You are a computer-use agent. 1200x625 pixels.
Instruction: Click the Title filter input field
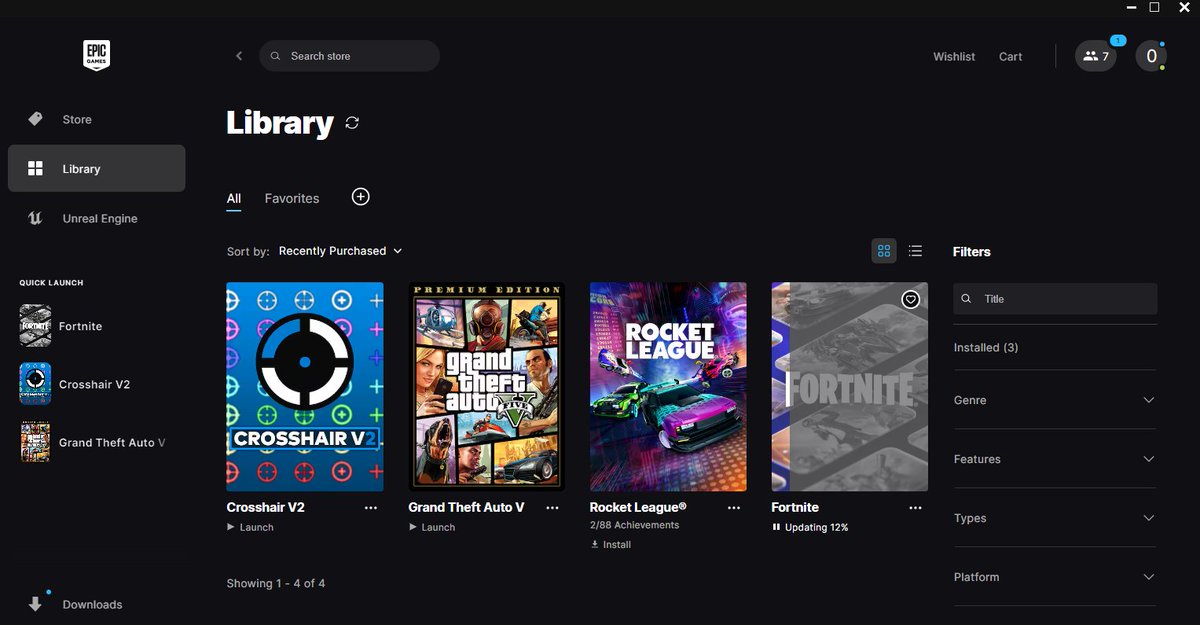pyautogui.click(x=1055, y=299)
